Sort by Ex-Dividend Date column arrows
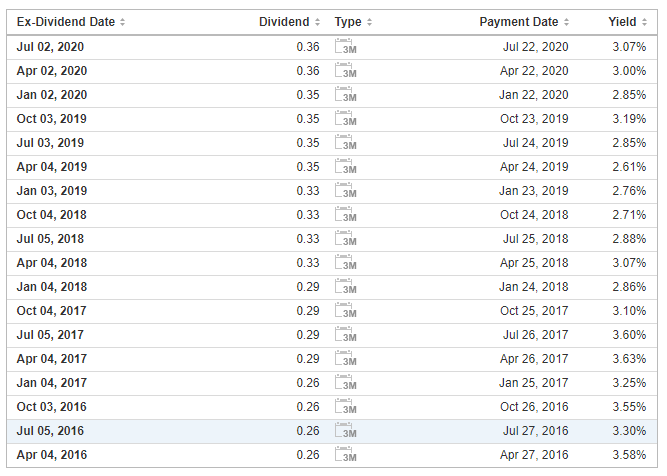This screenshot has width=667, height=476. point(123,22)
